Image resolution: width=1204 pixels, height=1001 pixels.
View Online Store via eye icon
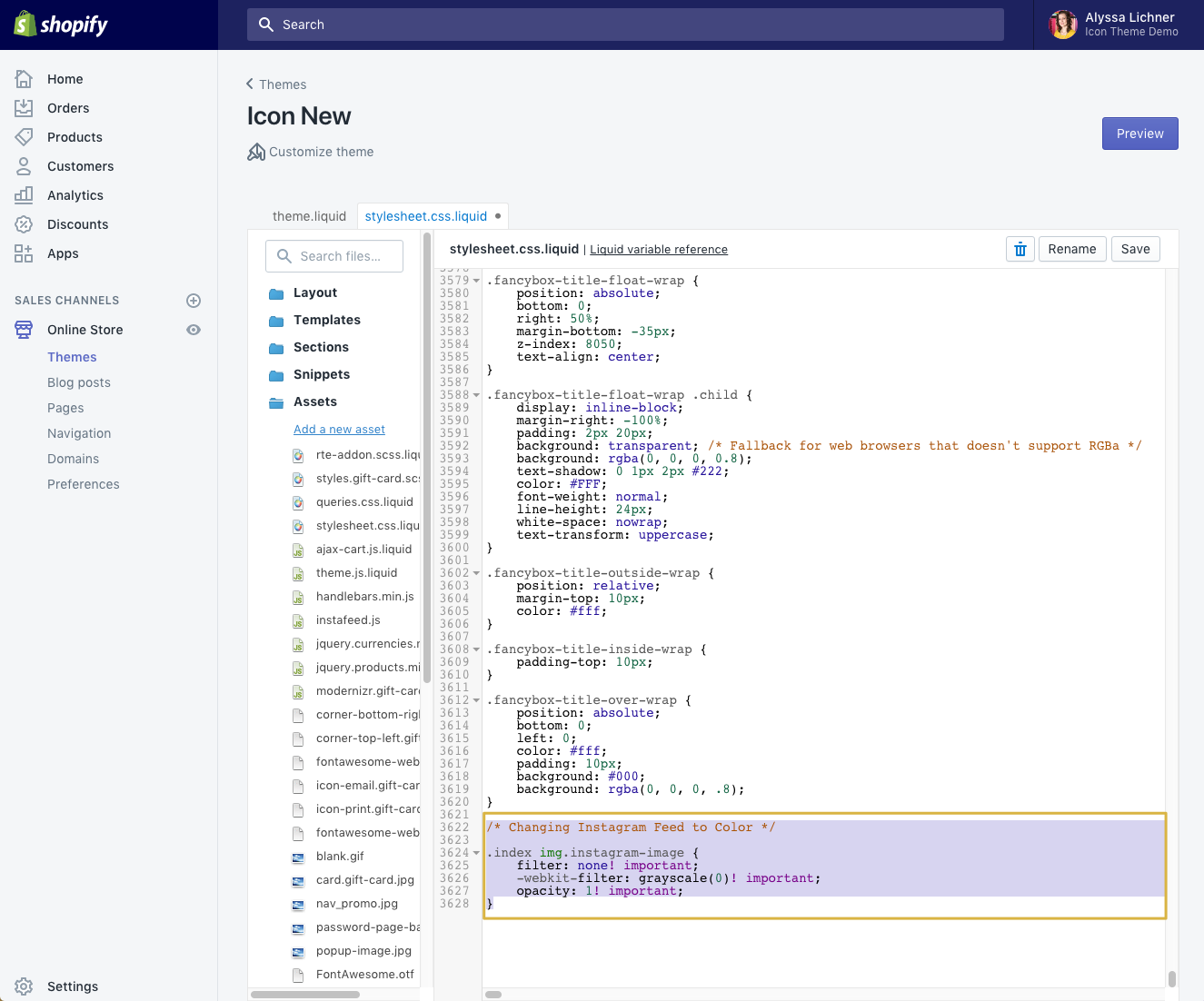point(194,330)
